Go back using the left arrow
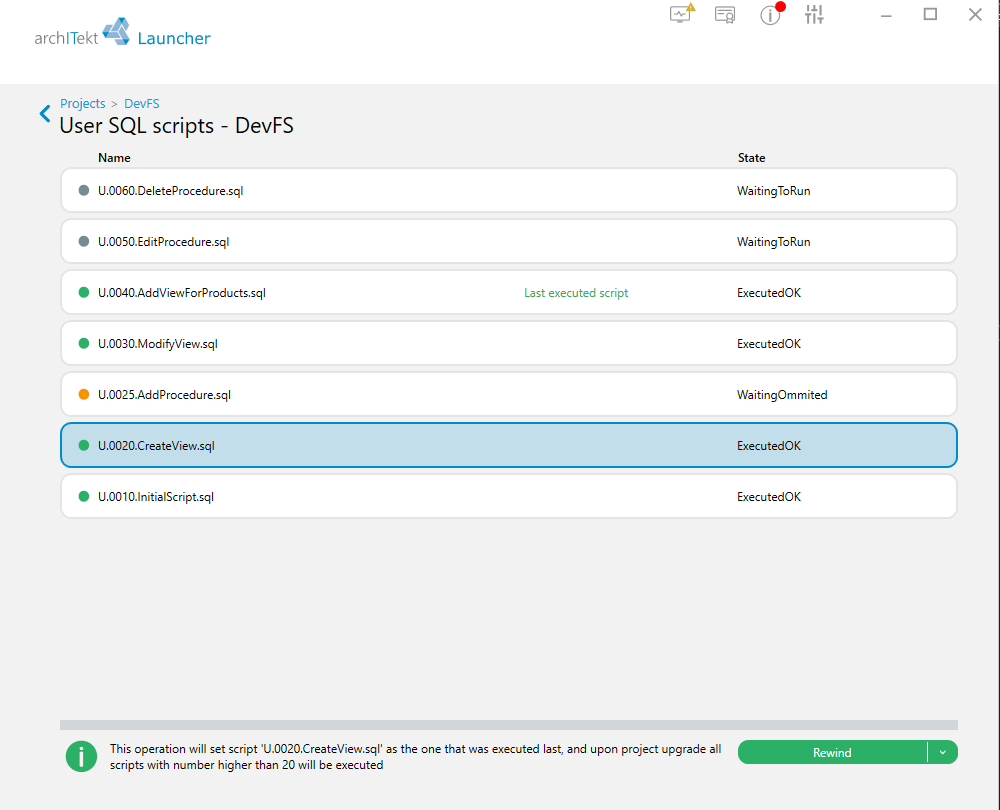This screenshot has width=1000, height=810. 45,114
